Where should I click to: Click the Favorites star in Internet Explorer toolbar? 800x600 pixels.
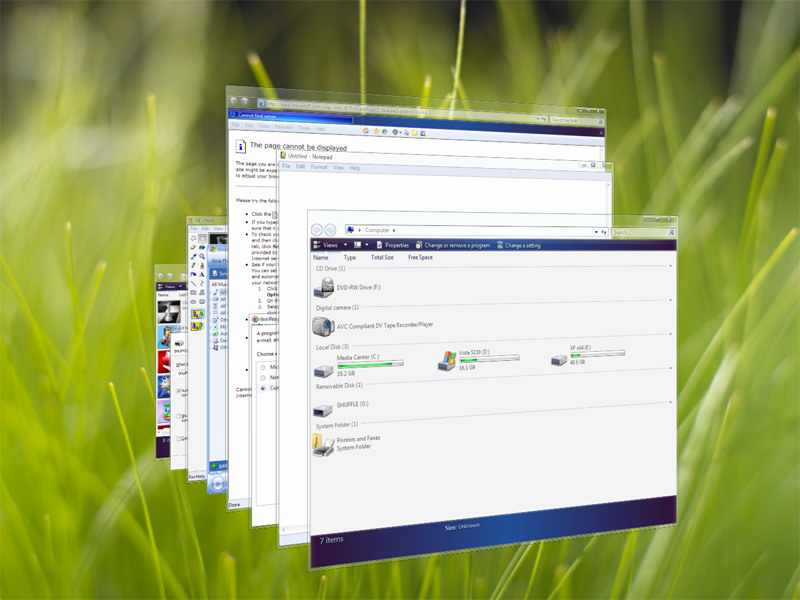377,132
